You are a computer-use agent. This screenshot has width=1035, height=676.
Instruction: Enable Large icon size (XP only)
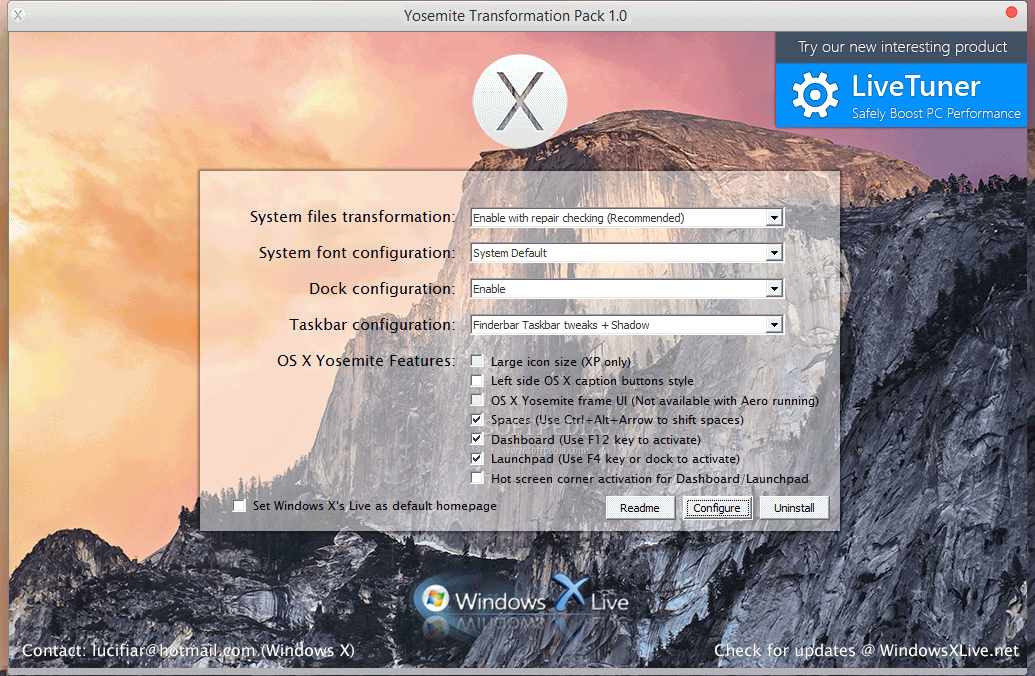point(477,361)
